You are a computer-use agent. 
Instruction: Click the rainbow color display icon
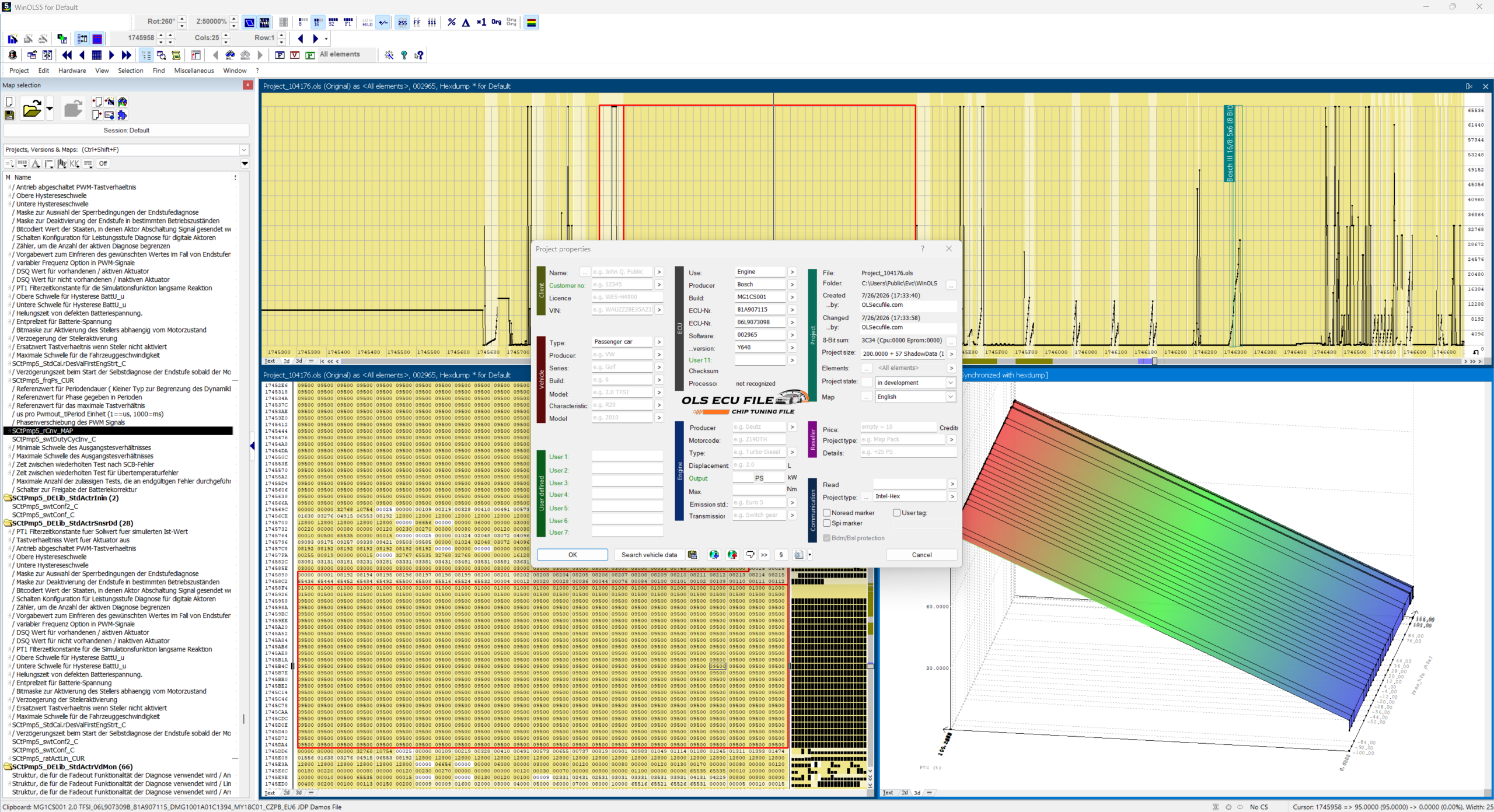[x=531, y=22]
